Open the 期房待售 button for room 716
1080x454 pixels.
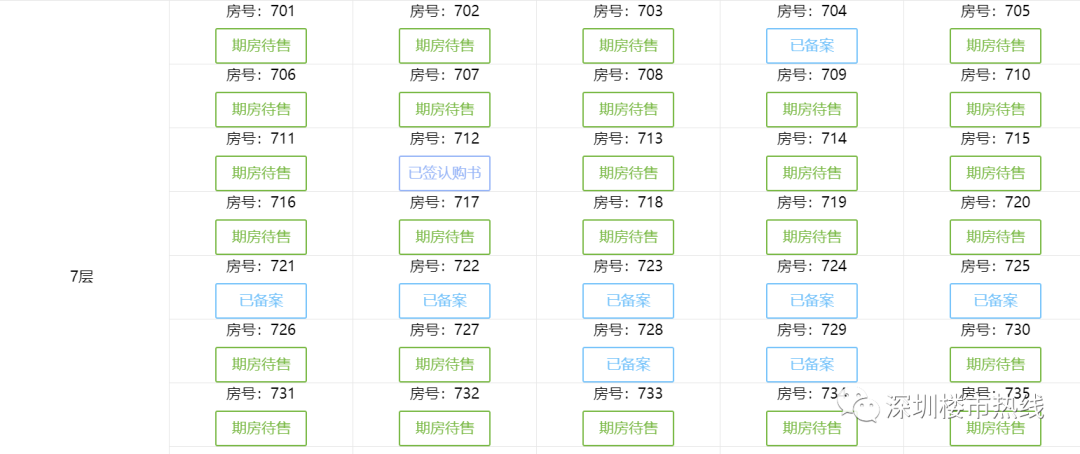coord(261,237)
